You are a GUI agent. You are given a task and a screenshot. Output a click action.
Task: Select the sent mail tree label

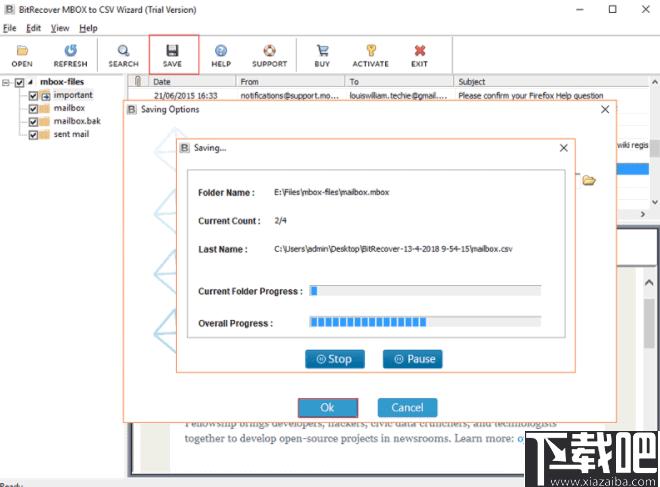pos(71,134)
